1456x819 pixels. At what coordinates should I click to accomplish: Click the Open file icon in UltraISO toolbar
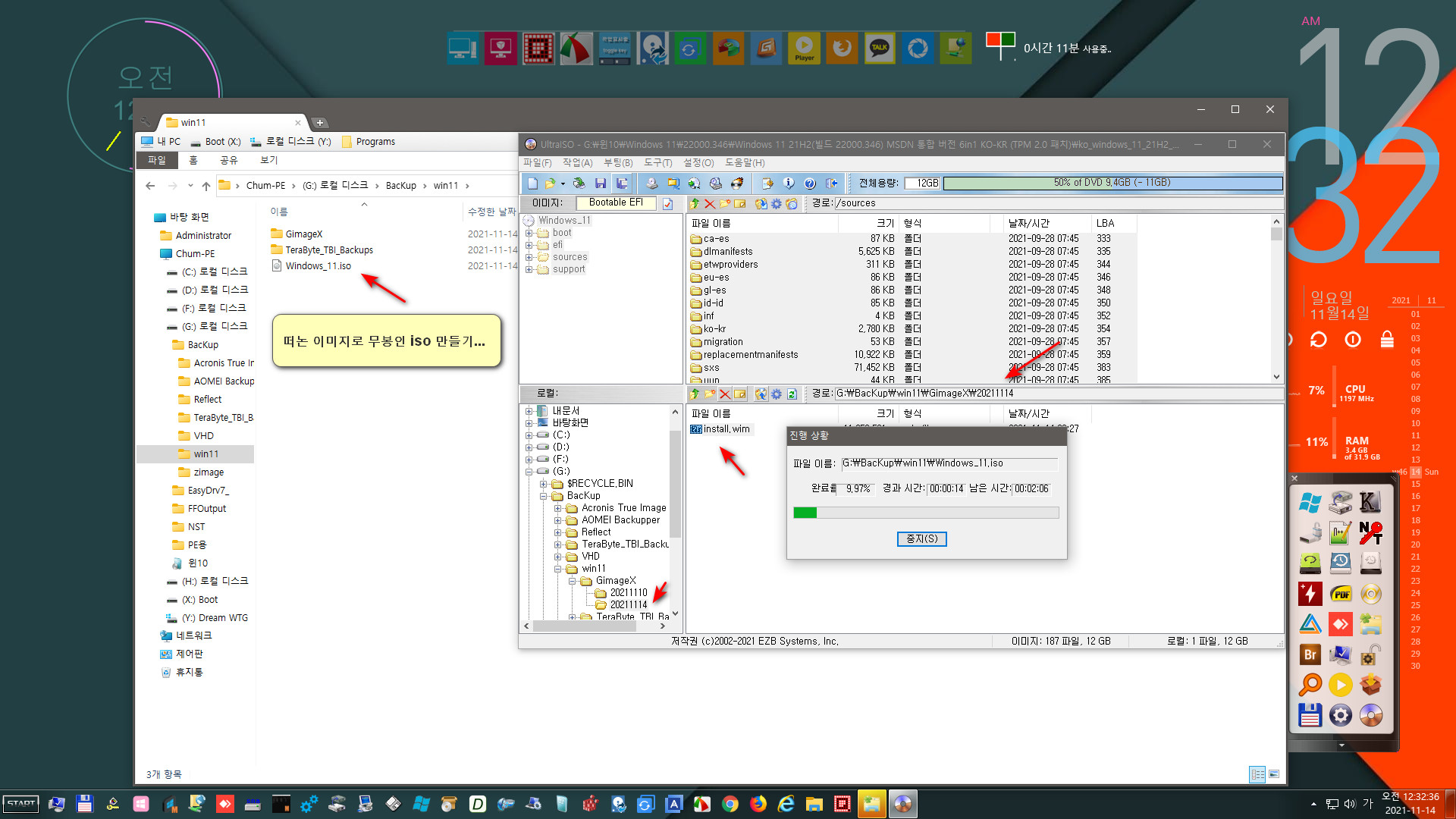(x=550, y=184)
